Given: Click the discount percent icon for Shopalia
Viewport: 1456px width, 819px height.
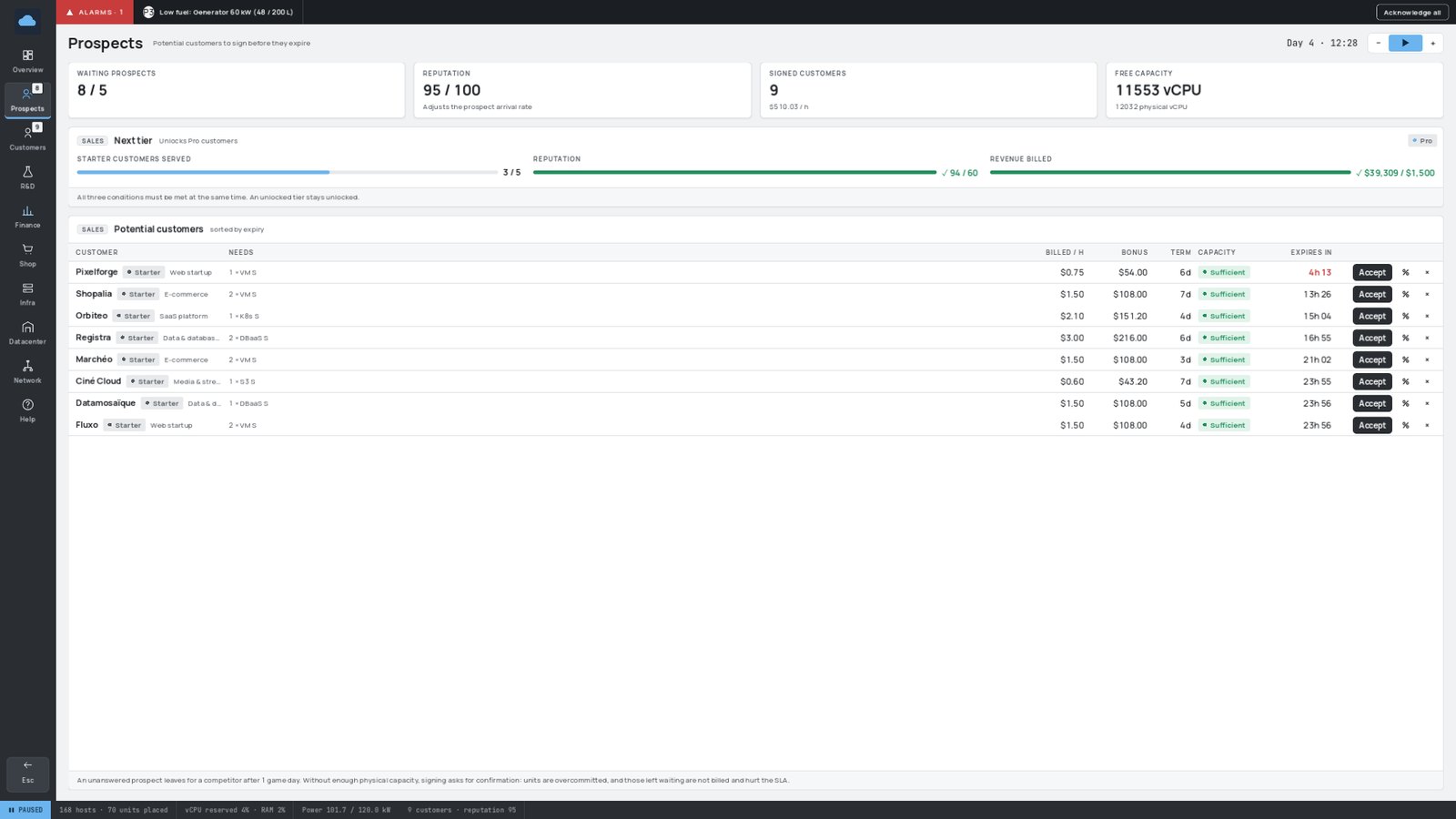Looking at the screenshot, I should pyautogui.click(x=1405, y=294).
